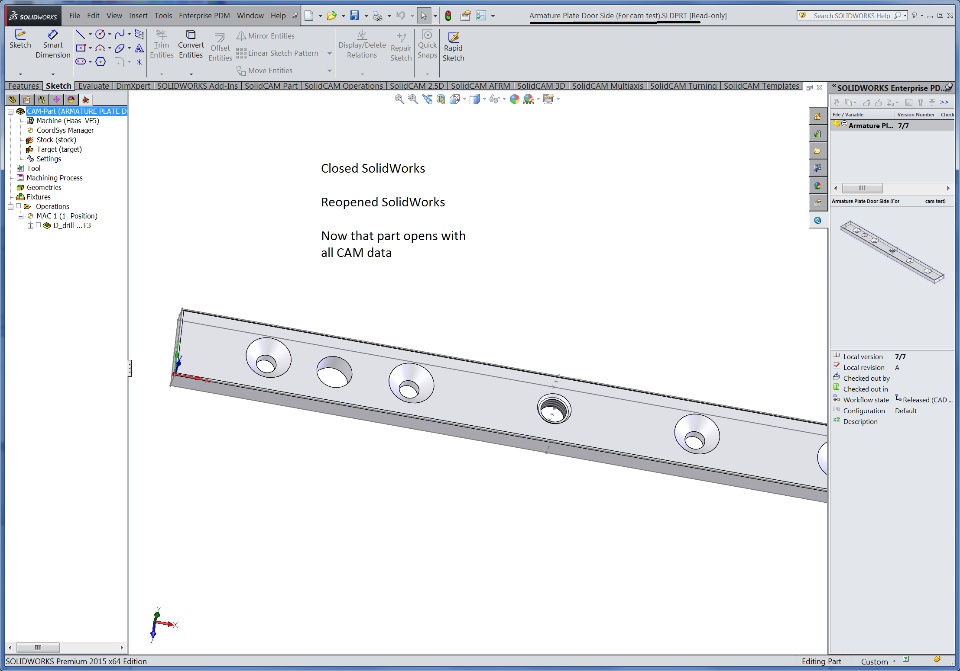The image size is (960, 671).
Task: Open the New document dropdown arrow
Action: coord(320,16)
